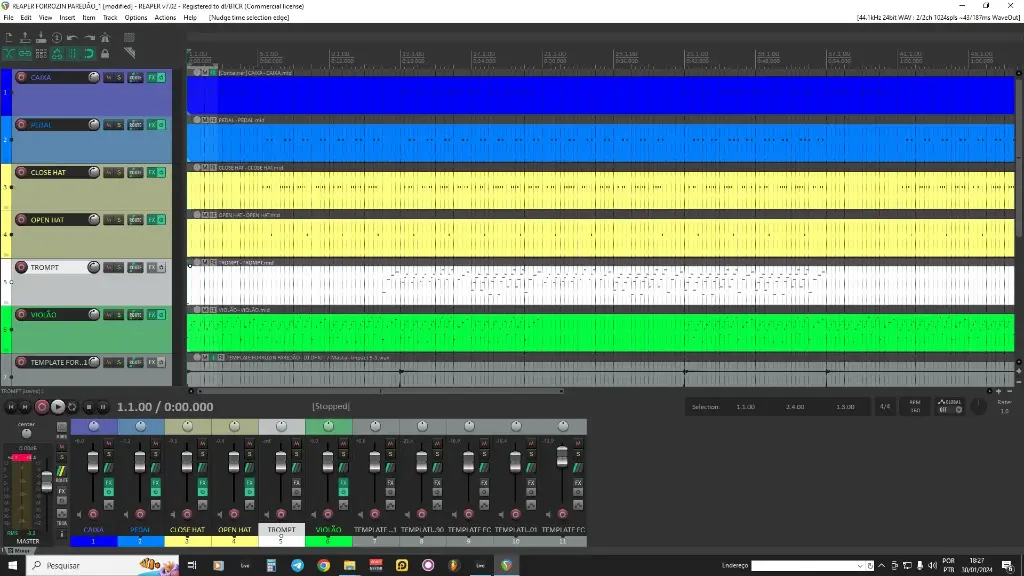
Task: Click the Redo arrow icon
Action: pos(89,37)
